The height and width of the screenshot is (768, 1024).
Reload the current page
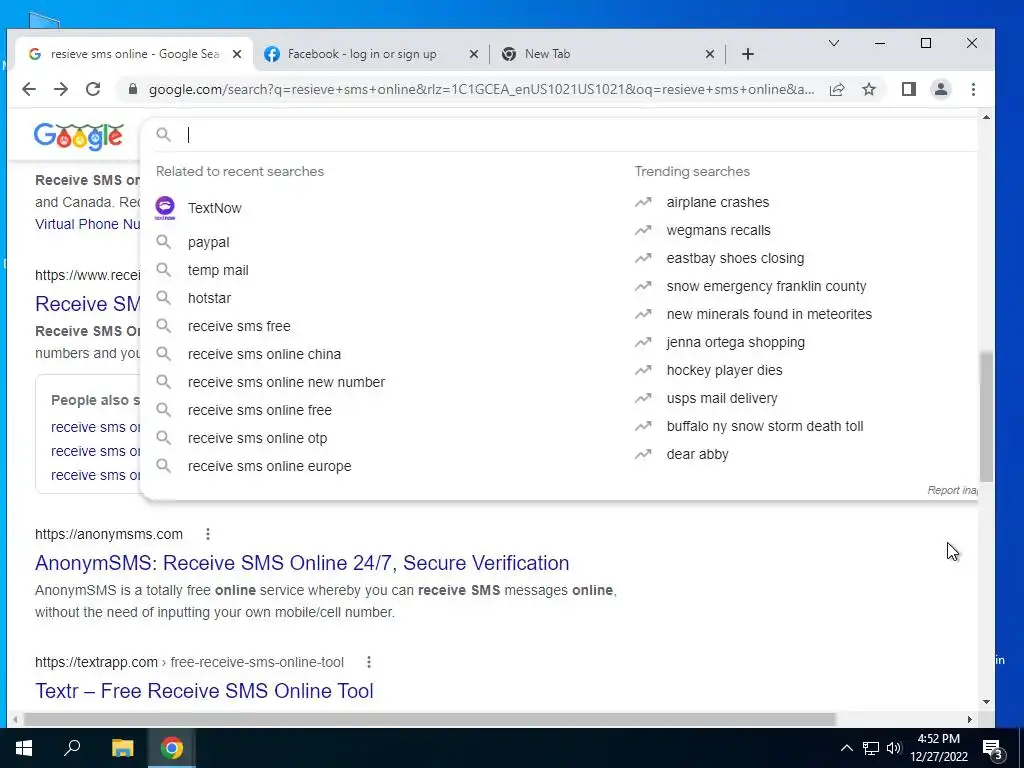click(x=93, y=89)
